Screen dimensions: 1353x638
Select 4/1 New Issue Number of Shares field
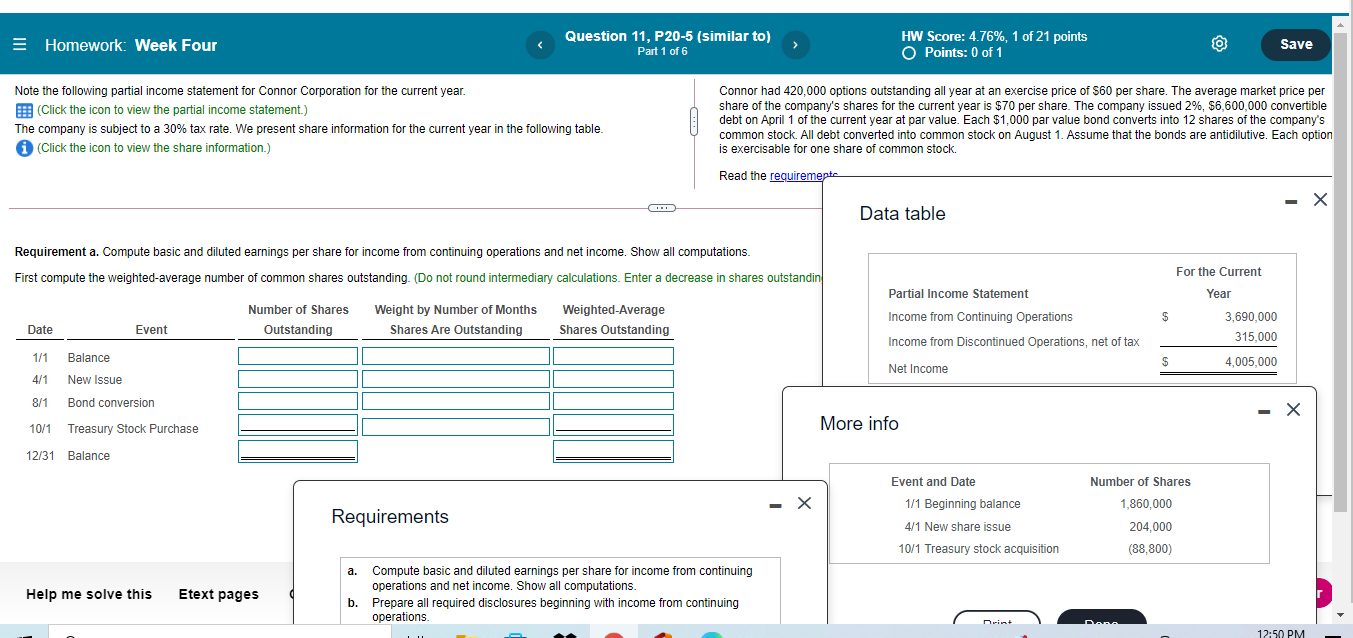[298, 379]
